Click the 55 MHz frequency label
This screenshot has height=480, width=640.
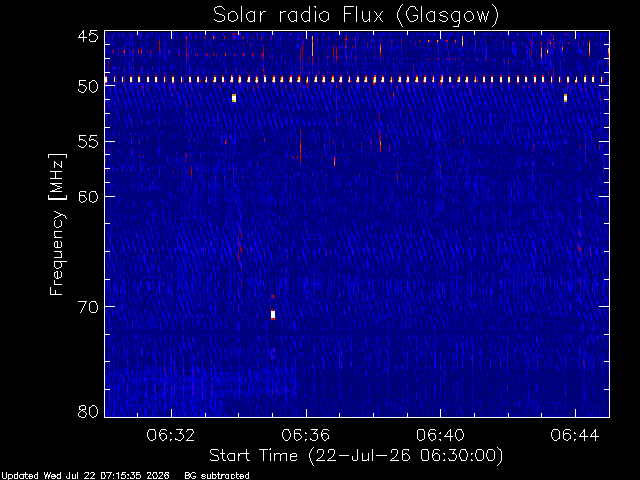pyautogui.click(x=88, y=142)
